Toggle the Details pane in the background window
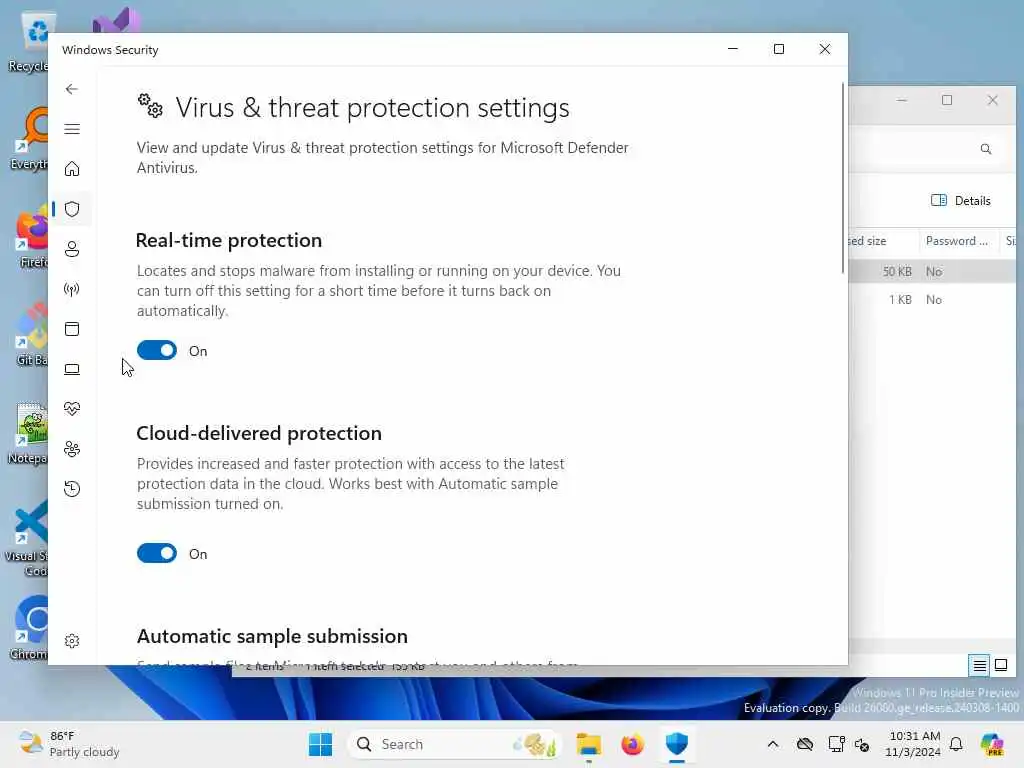The height and width of the screenshot is (768, 1024). 961,200
